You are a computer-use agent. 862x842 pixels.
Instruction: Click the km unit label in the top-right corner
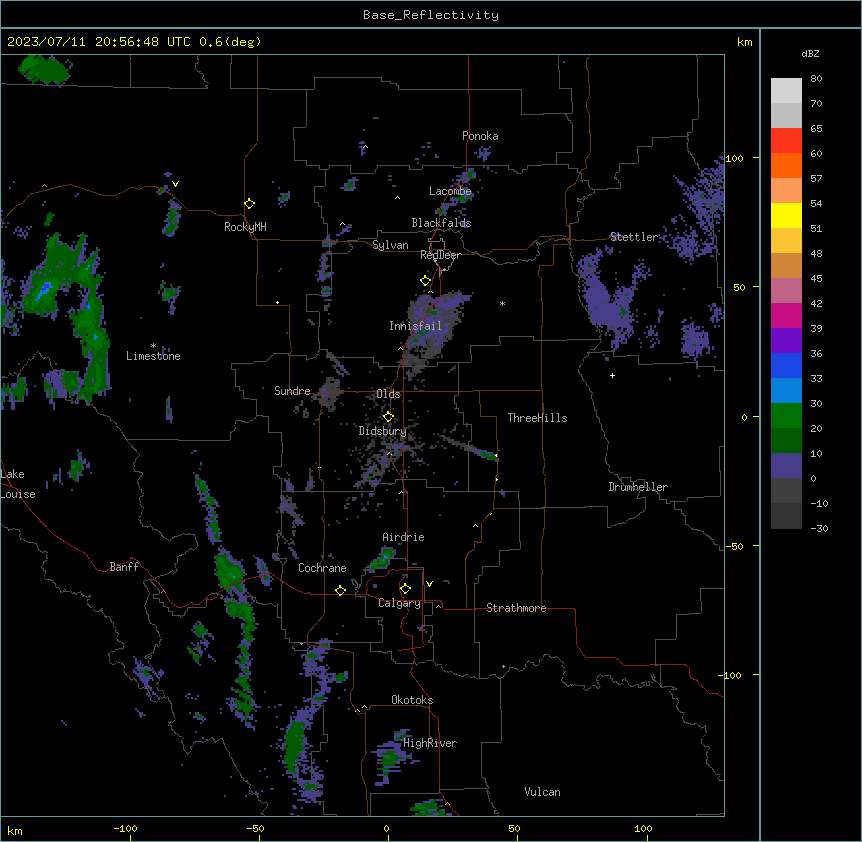pos(744,42)
